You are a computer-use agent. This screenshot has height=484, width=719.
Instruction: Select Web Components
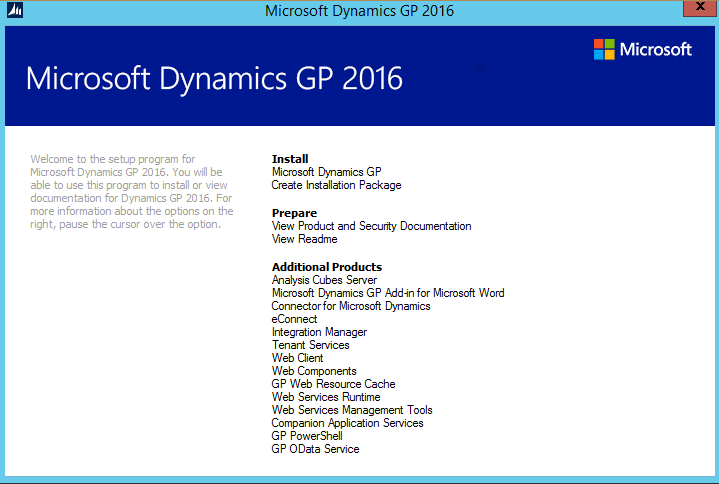[314, 371]
